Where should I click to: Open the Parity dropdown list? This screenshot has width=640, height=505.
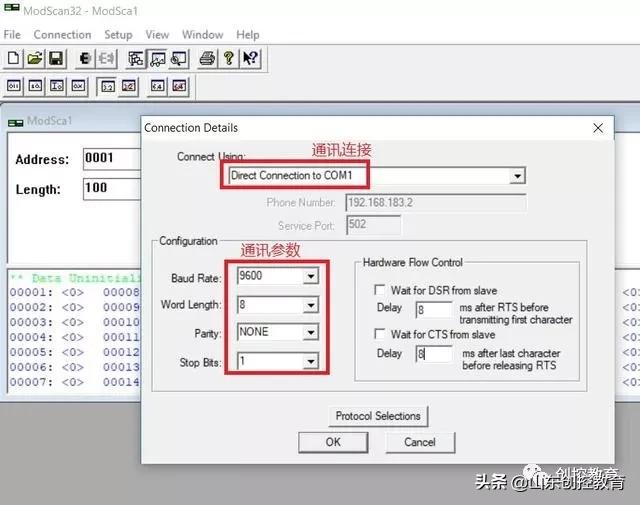pos(310,332)
